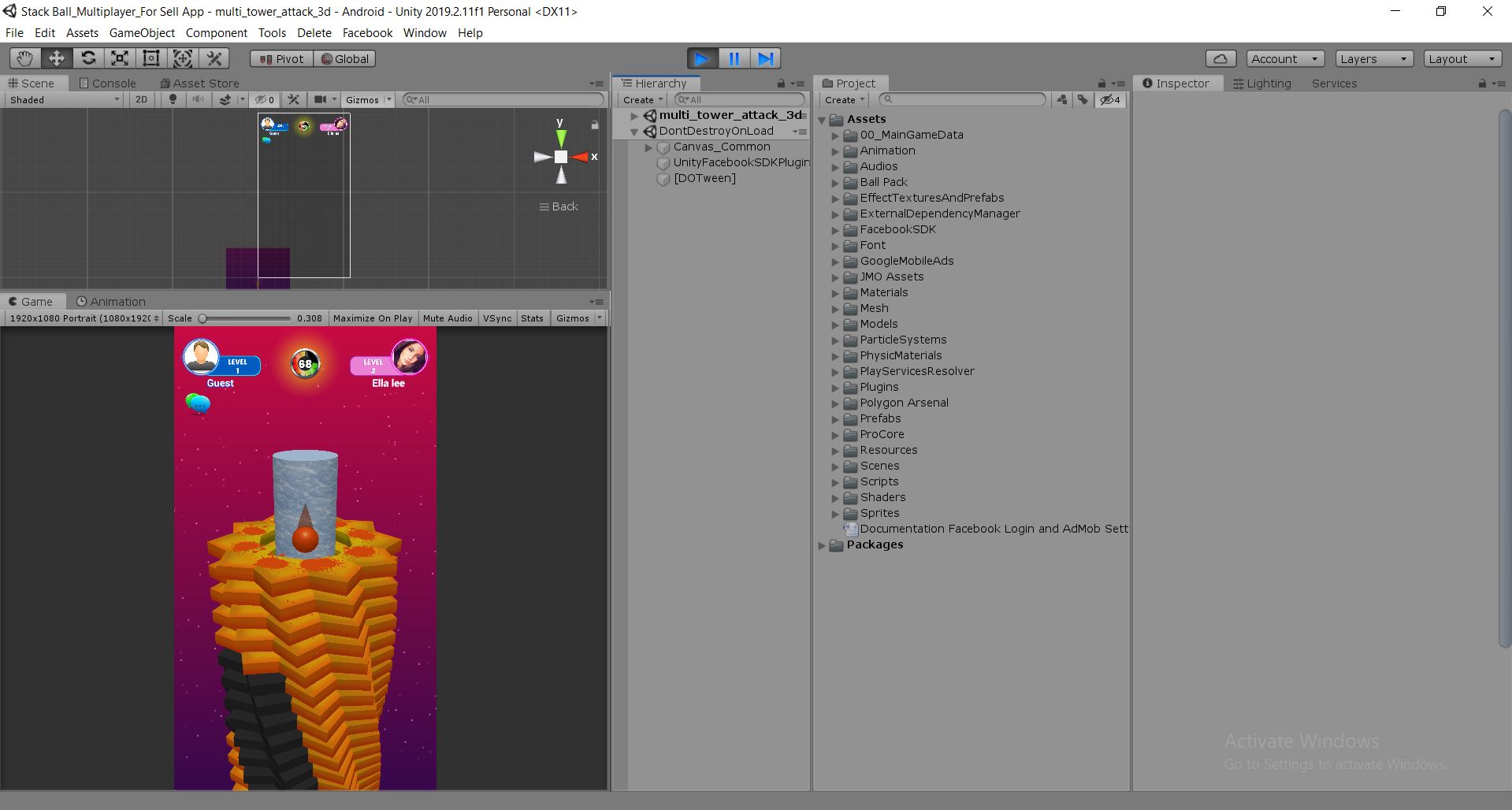Toggle Pivot handle position button
Image resolution: width=1512 pixels, height=810 pixels.
click(x=281, y=59)
